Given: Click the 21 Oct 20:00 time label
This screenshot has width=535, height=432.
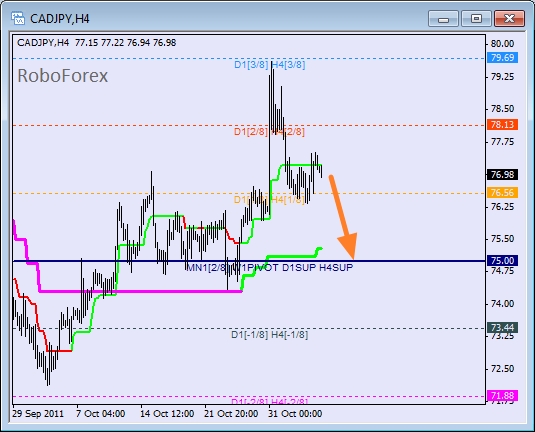Looking at the screenshot, I should [x=231, y=414].
